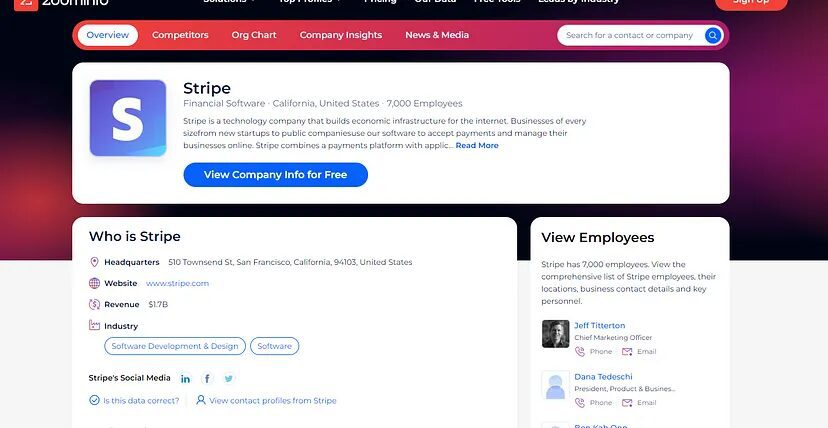This screenshot has width=828, height=428.
Task: Click Dana Tedeschi's email envelope icon
Action: click(x=627, y=403)
